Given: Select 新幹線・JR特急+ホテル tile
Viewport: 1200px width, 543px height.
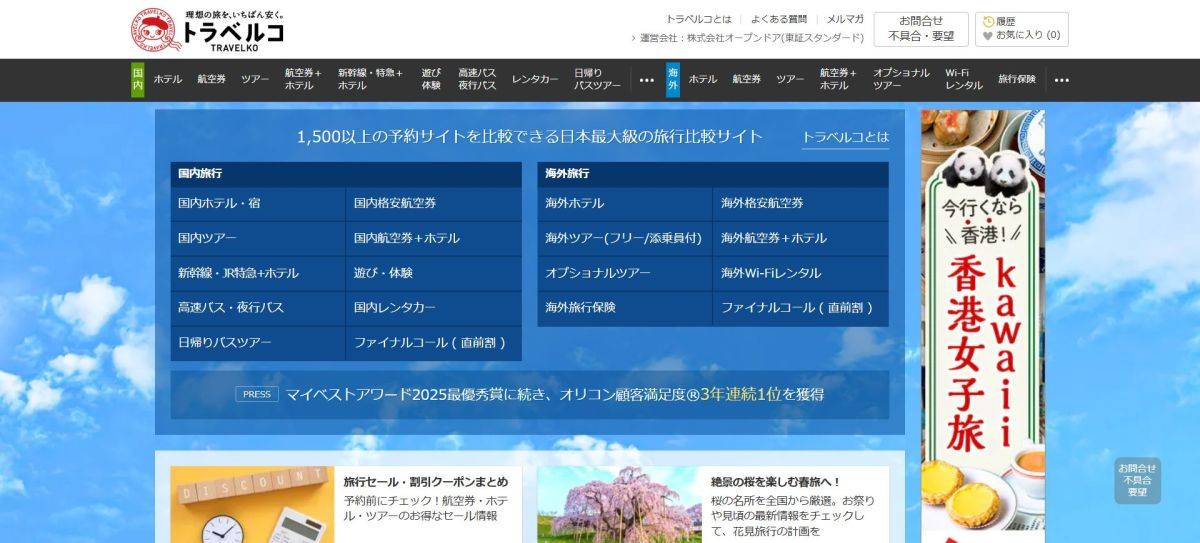Looking at the screenshot, I should (x=258, y=273).
